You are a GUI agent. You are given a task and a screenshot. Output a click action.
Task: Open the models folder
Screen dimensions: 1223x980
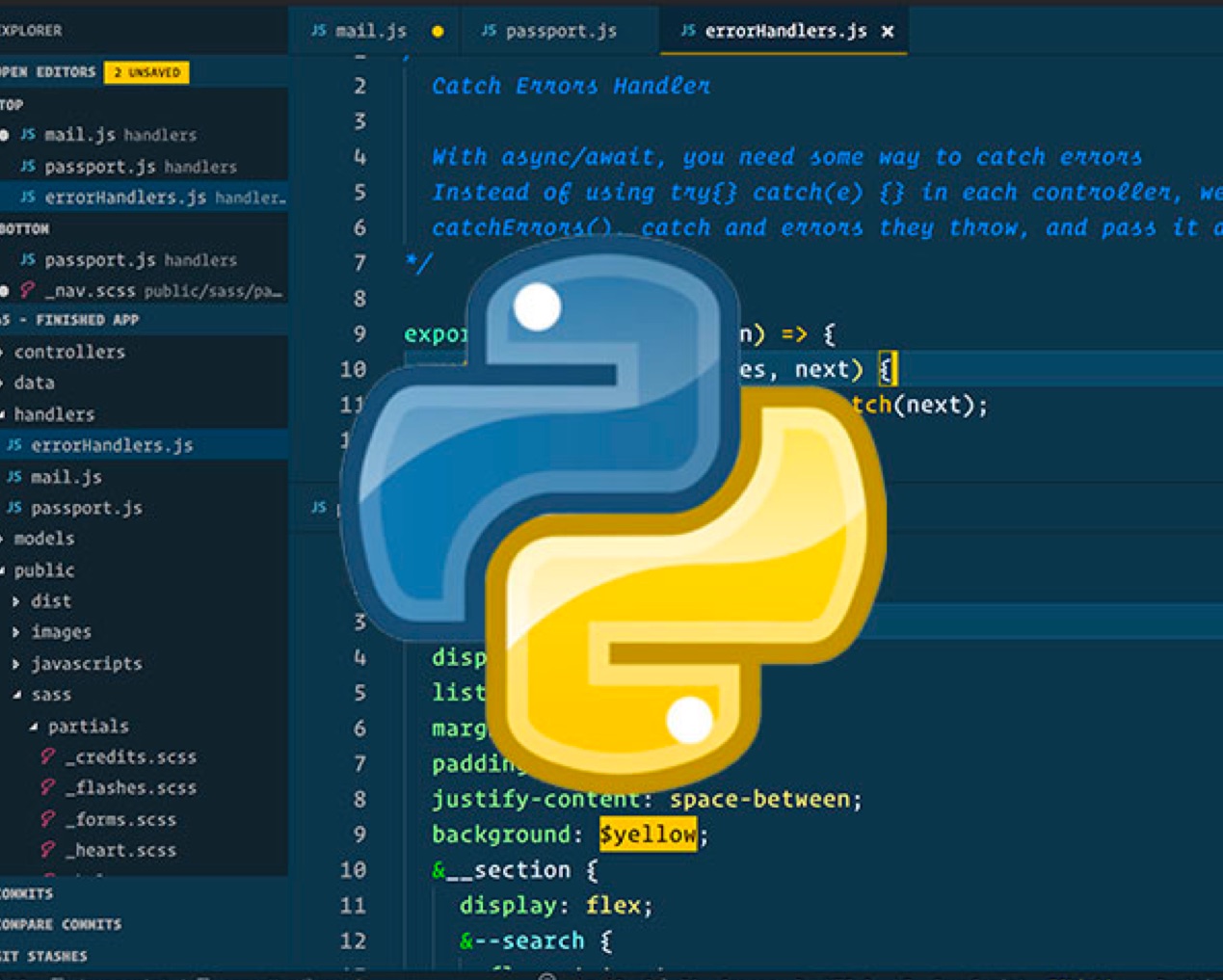click(x=144, y=539)
